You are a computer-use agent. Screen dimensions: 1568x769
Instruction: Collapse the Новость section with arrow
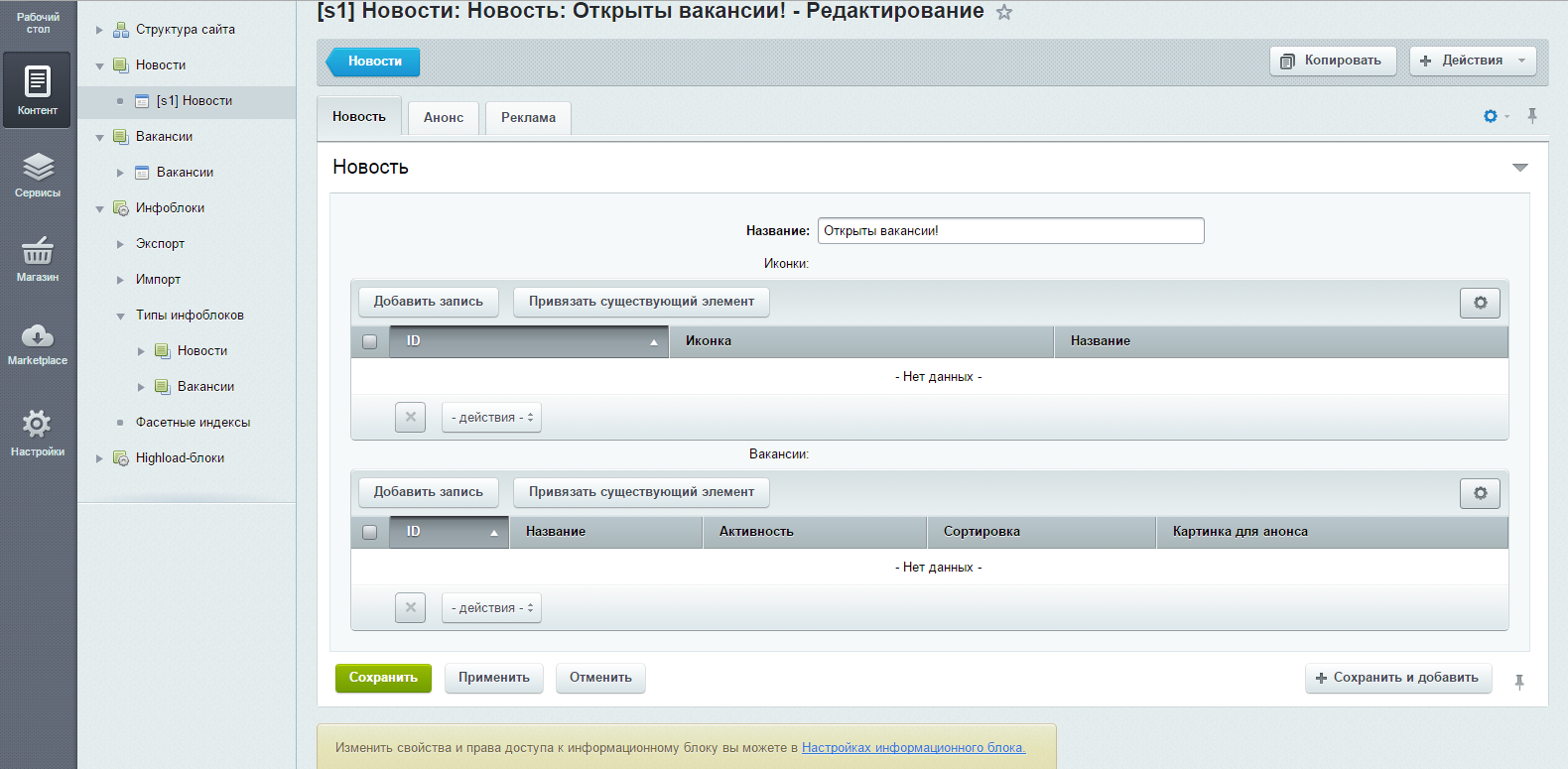coord(1519,168)
